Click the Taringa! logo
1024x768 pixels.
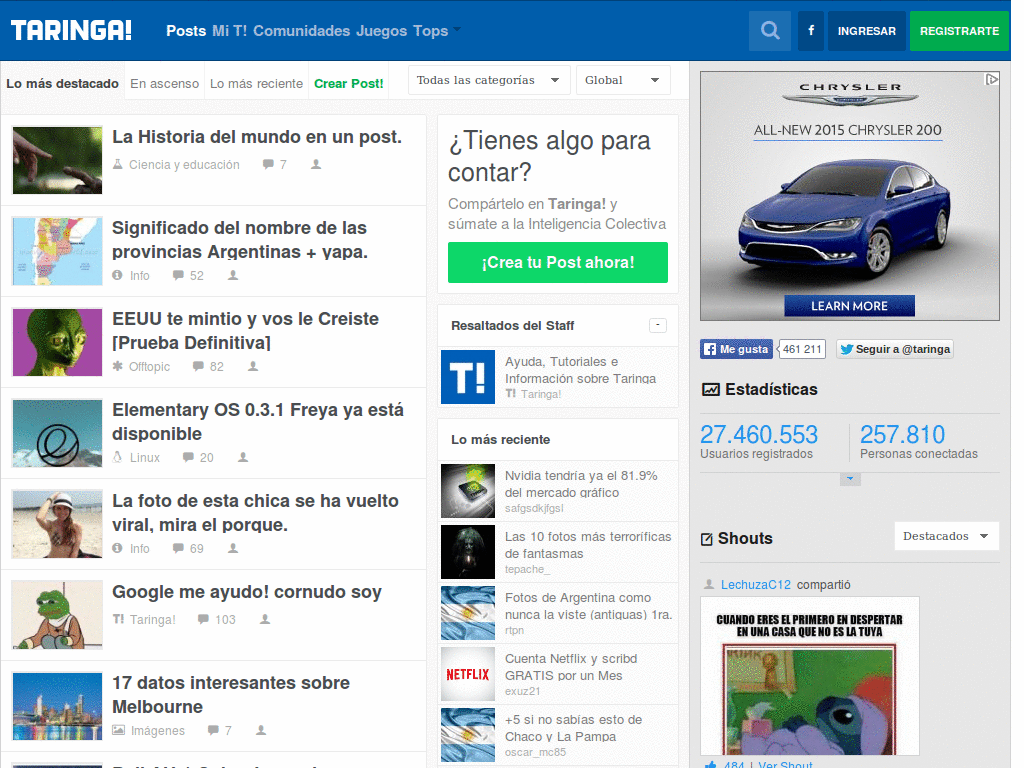[71, 30]
